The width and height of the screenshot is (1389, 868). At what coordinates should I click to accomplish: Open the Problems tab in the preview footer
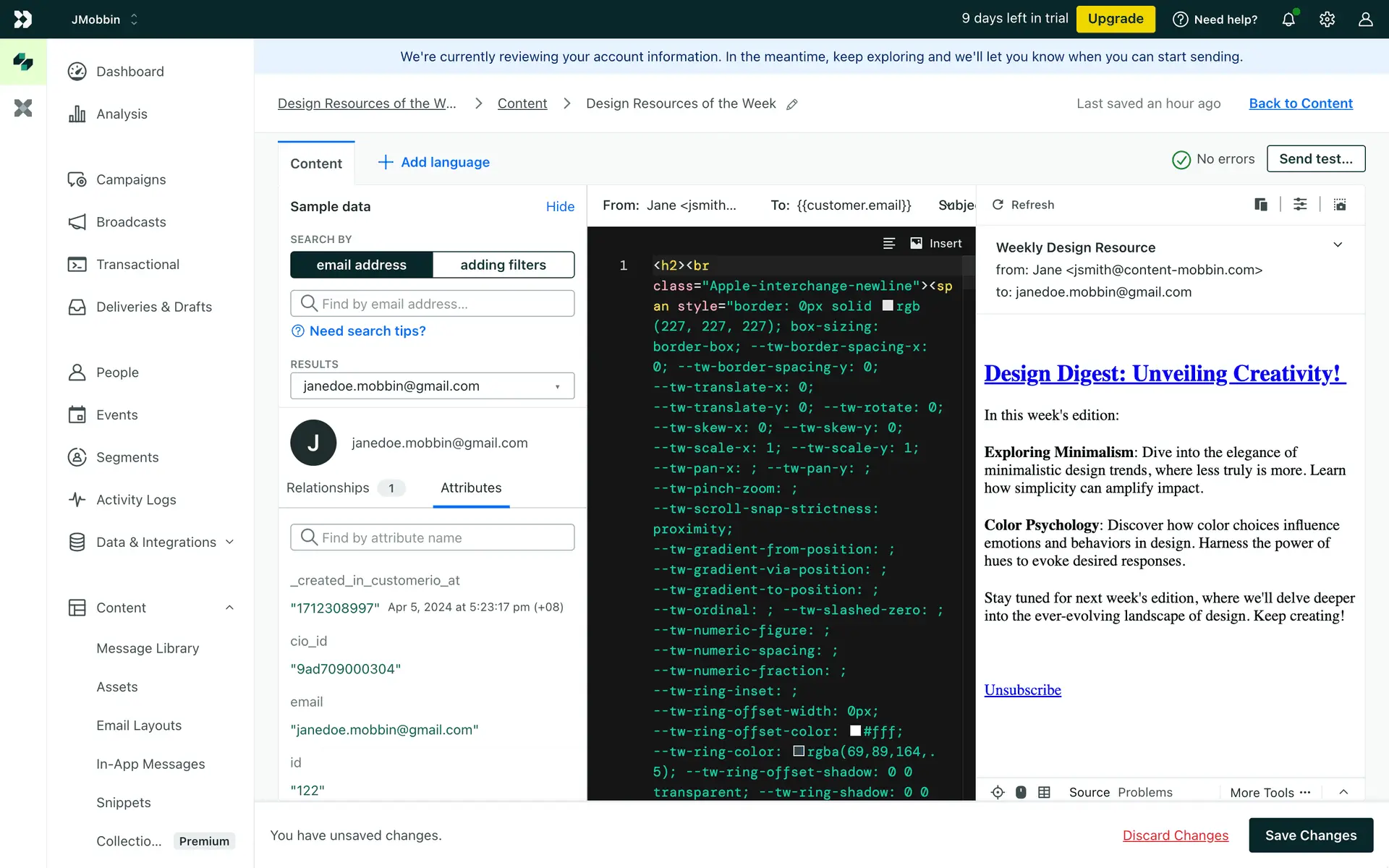(x=1145, y=792)
